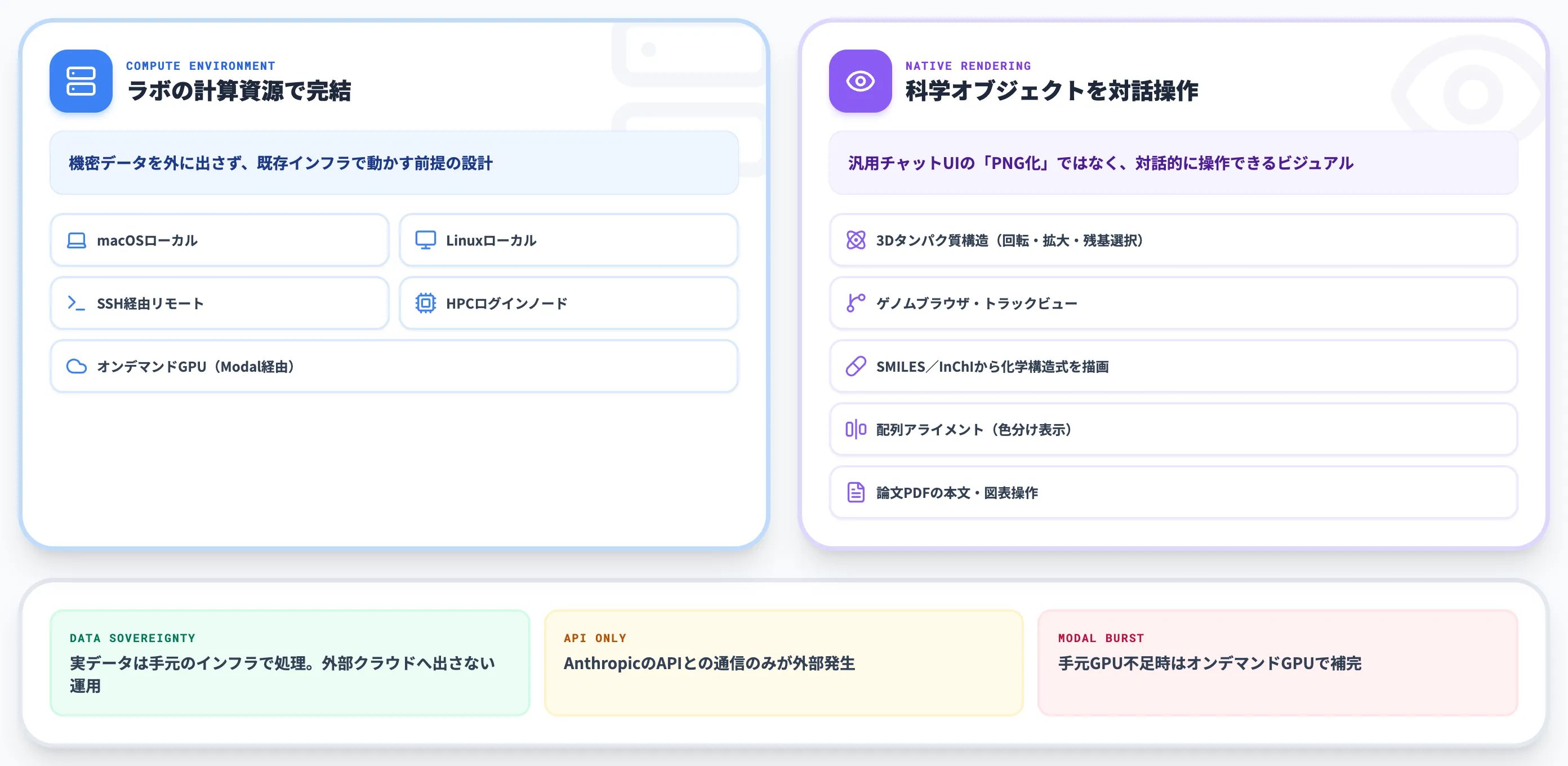The width and height of the screenshot is (1568, 766).
Task: Click the heading ラボの計算資源で完結
Action: click(x=239, y=91)
